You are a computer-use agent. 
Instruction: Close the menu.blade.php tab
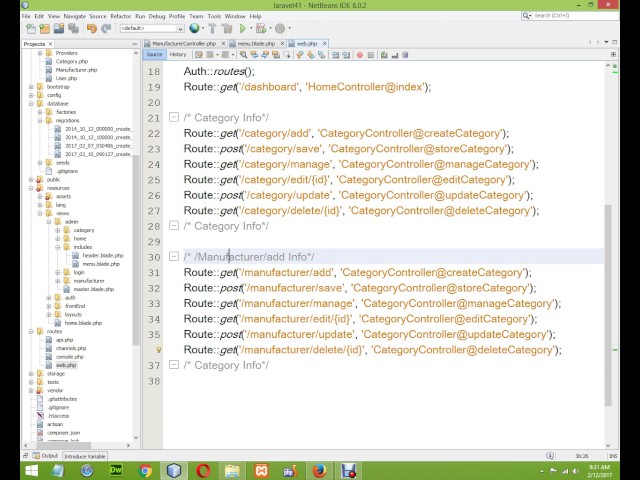(282, 43)
